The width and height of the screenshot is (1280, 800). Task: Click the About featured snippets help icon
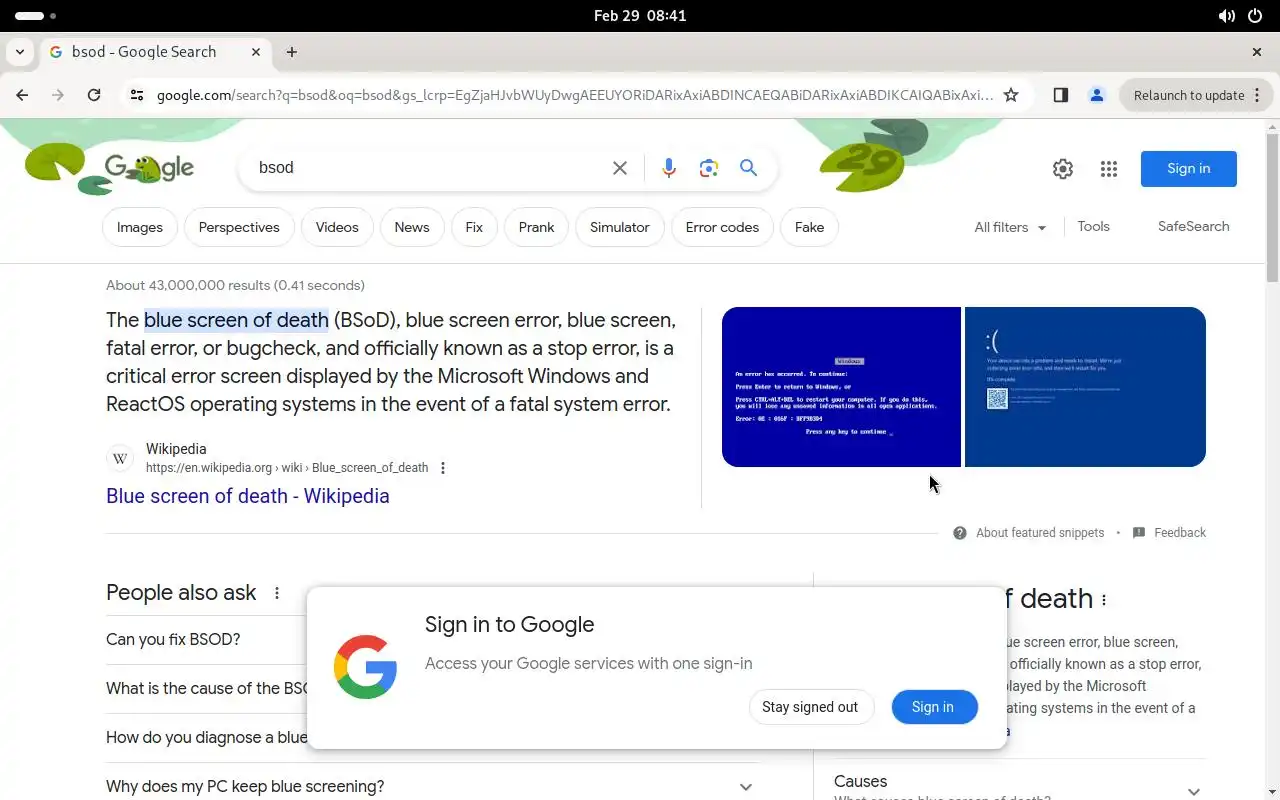click(960, 533)
